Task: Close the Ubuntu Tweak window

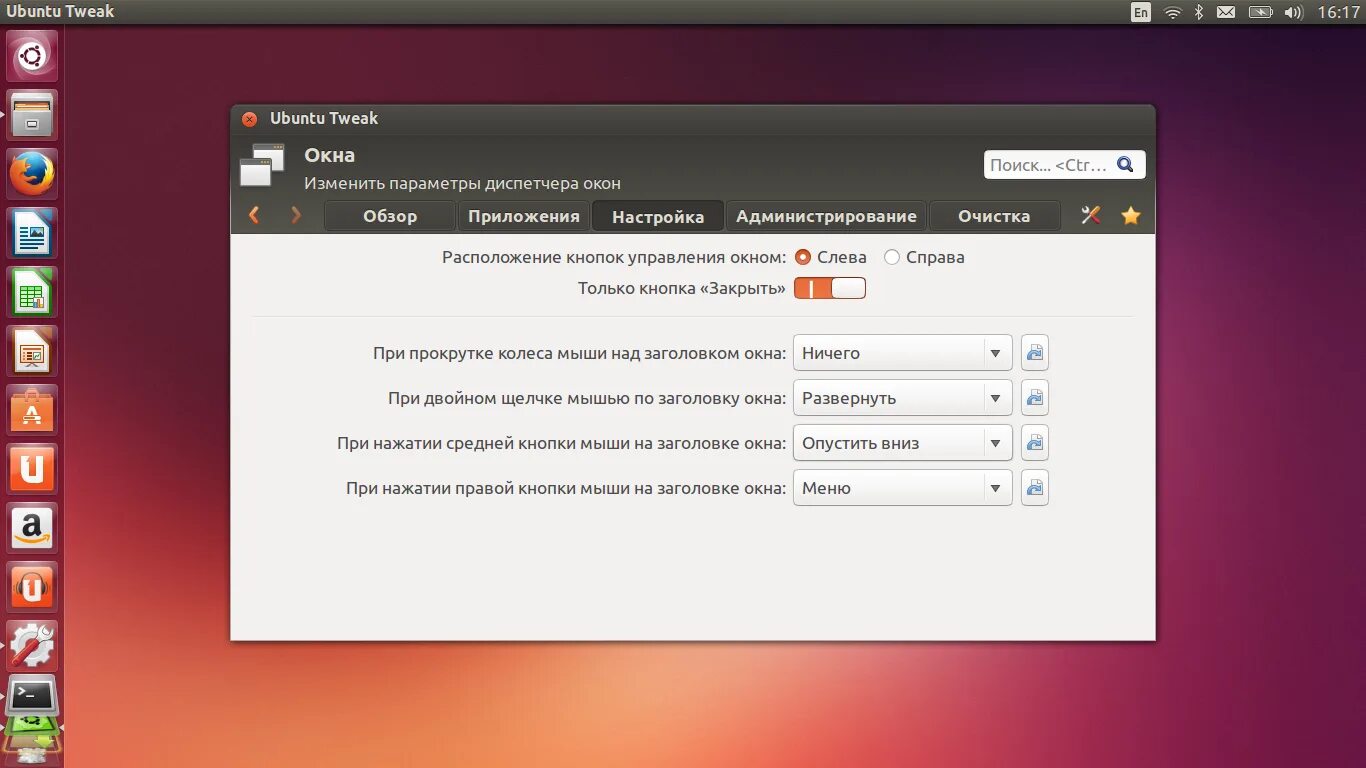Action: coord(250,119)
